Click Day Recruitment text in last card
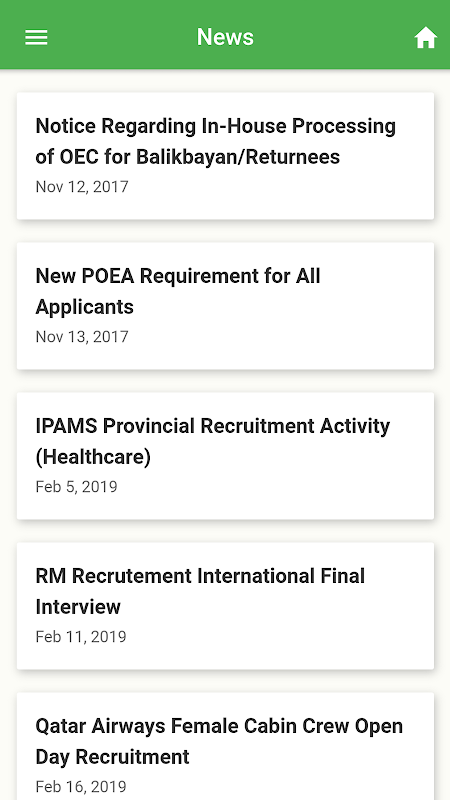This screenshot has width=450, height=800. click(x=112, y=757)
